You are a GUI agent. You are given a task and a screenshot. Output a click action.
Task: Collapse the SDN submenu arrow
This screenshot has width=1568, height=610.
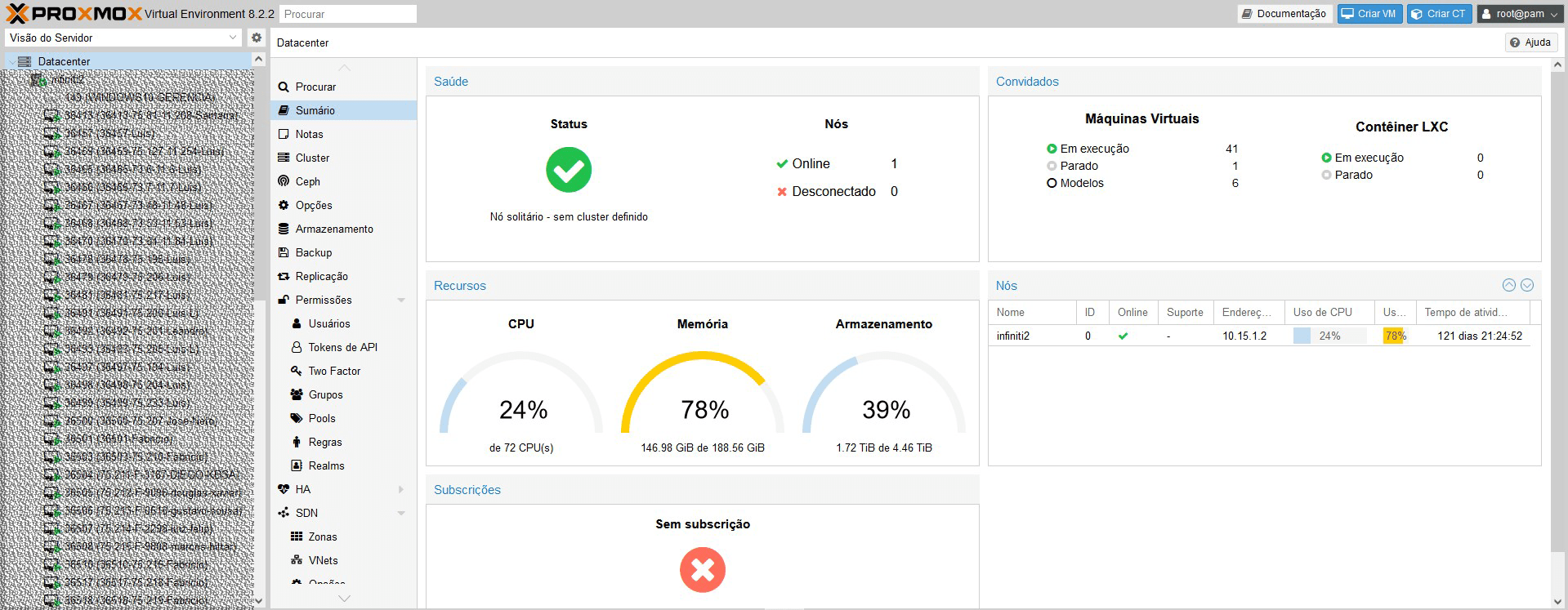tap(401, 513)
